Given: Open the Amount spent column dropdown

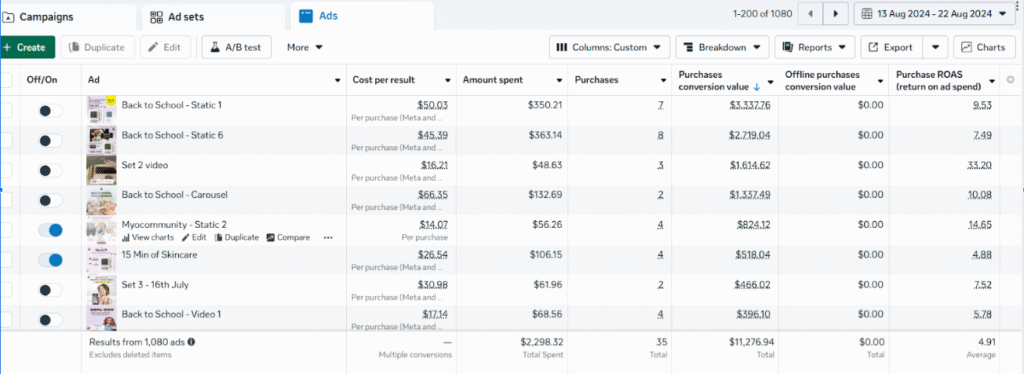Looking at the screenshot, I should click(560, 80).
